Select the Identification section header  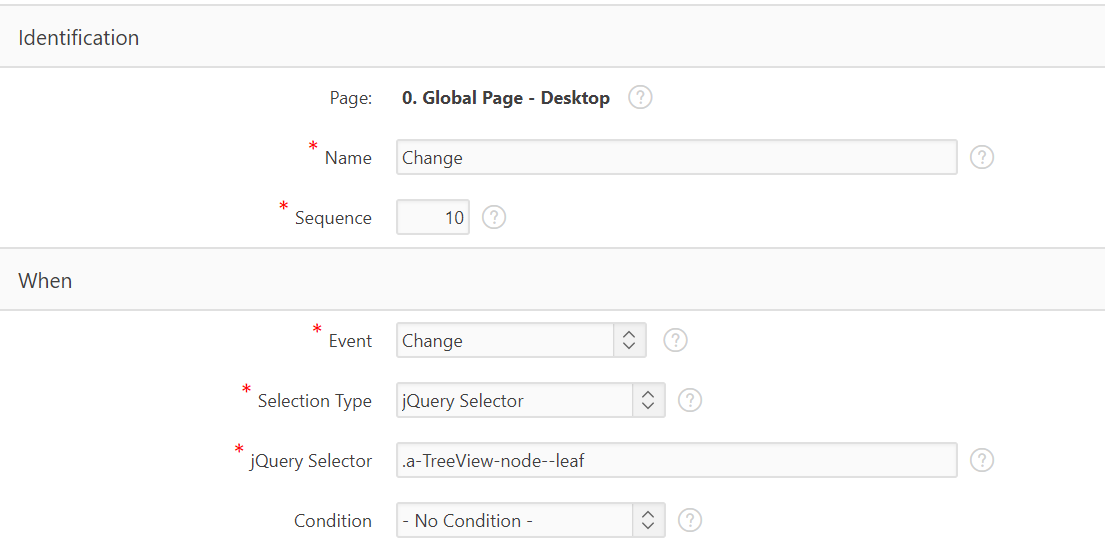coord(552,37)
